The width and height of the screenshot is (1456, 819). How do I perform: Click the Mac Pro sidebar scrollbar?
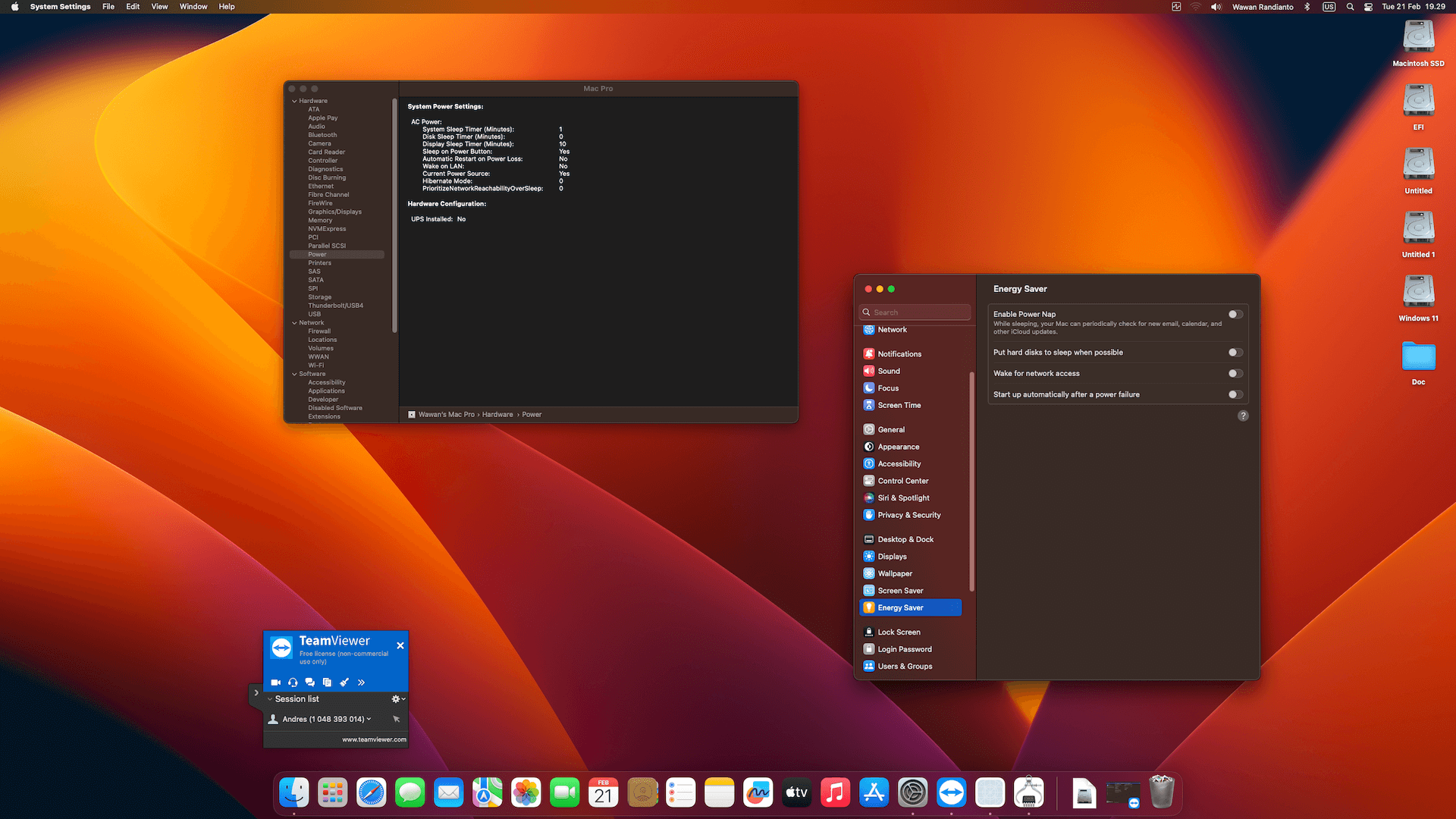click(394, 215)
